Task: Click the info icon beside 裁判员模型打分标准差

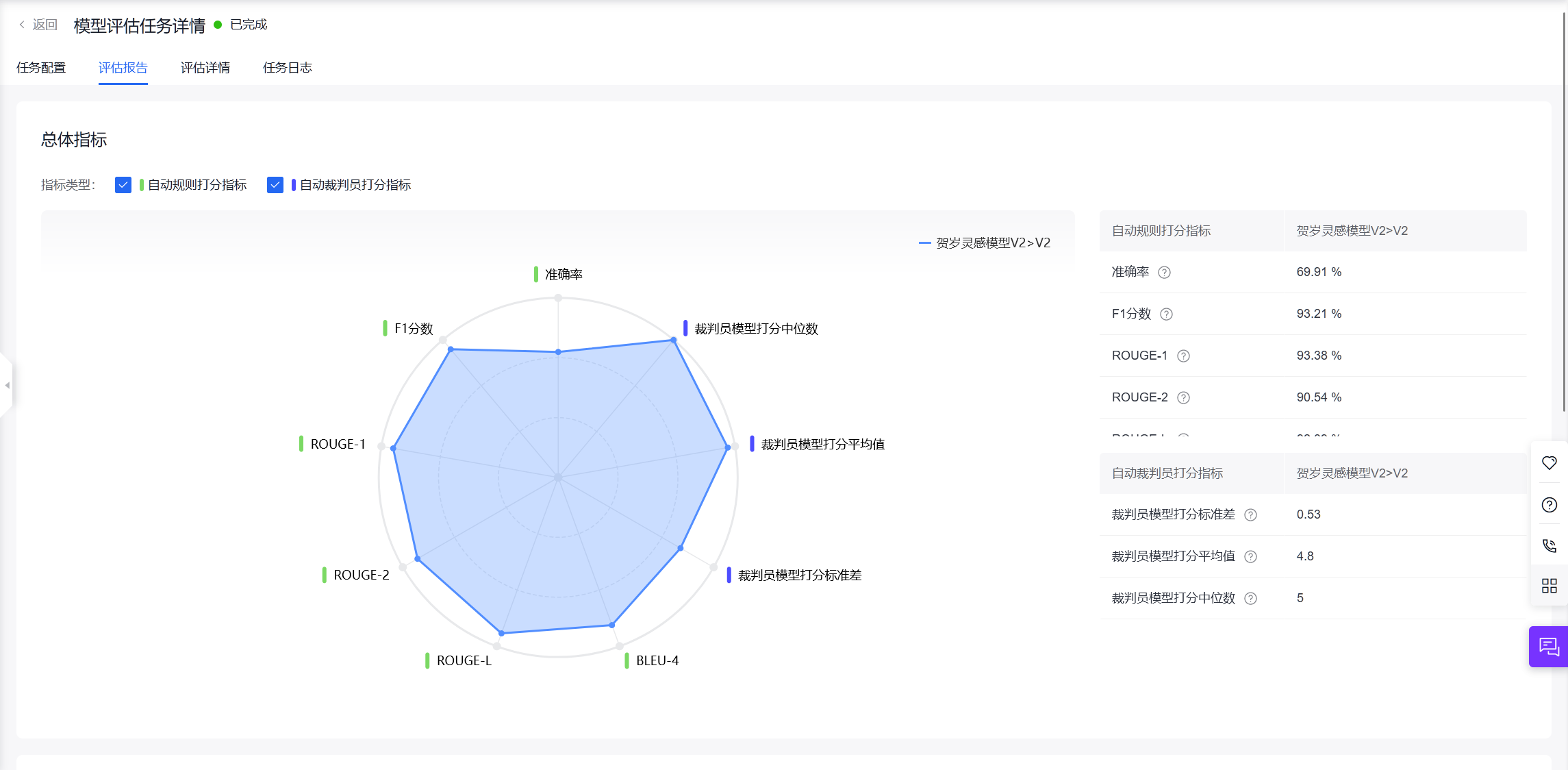Action: (1250, 515)
